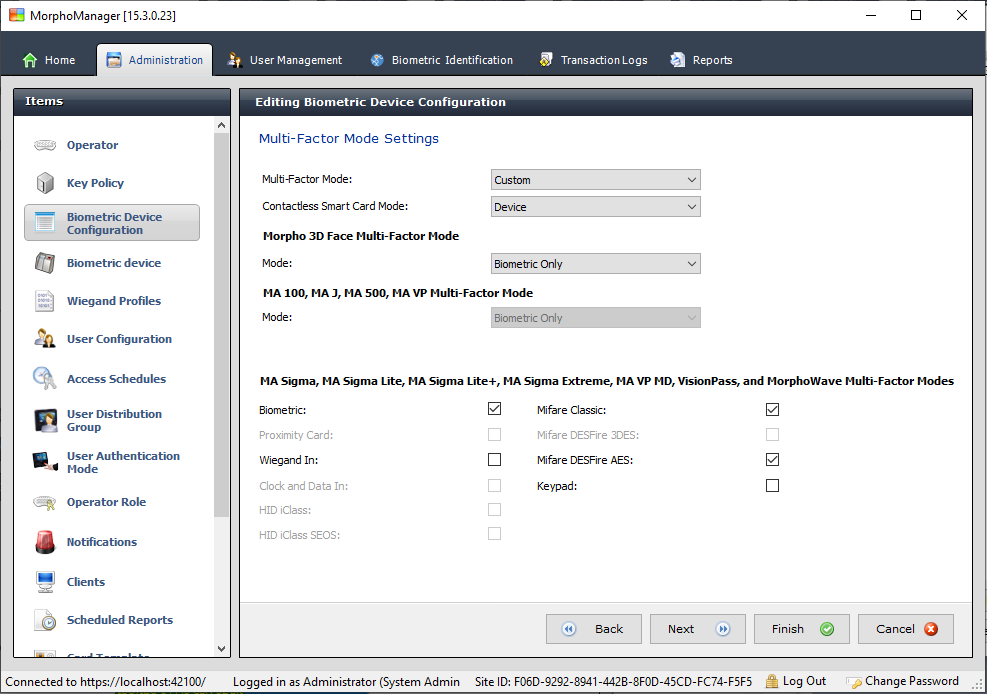Click the Finish button
987x694 pixels.
point(801,628)
